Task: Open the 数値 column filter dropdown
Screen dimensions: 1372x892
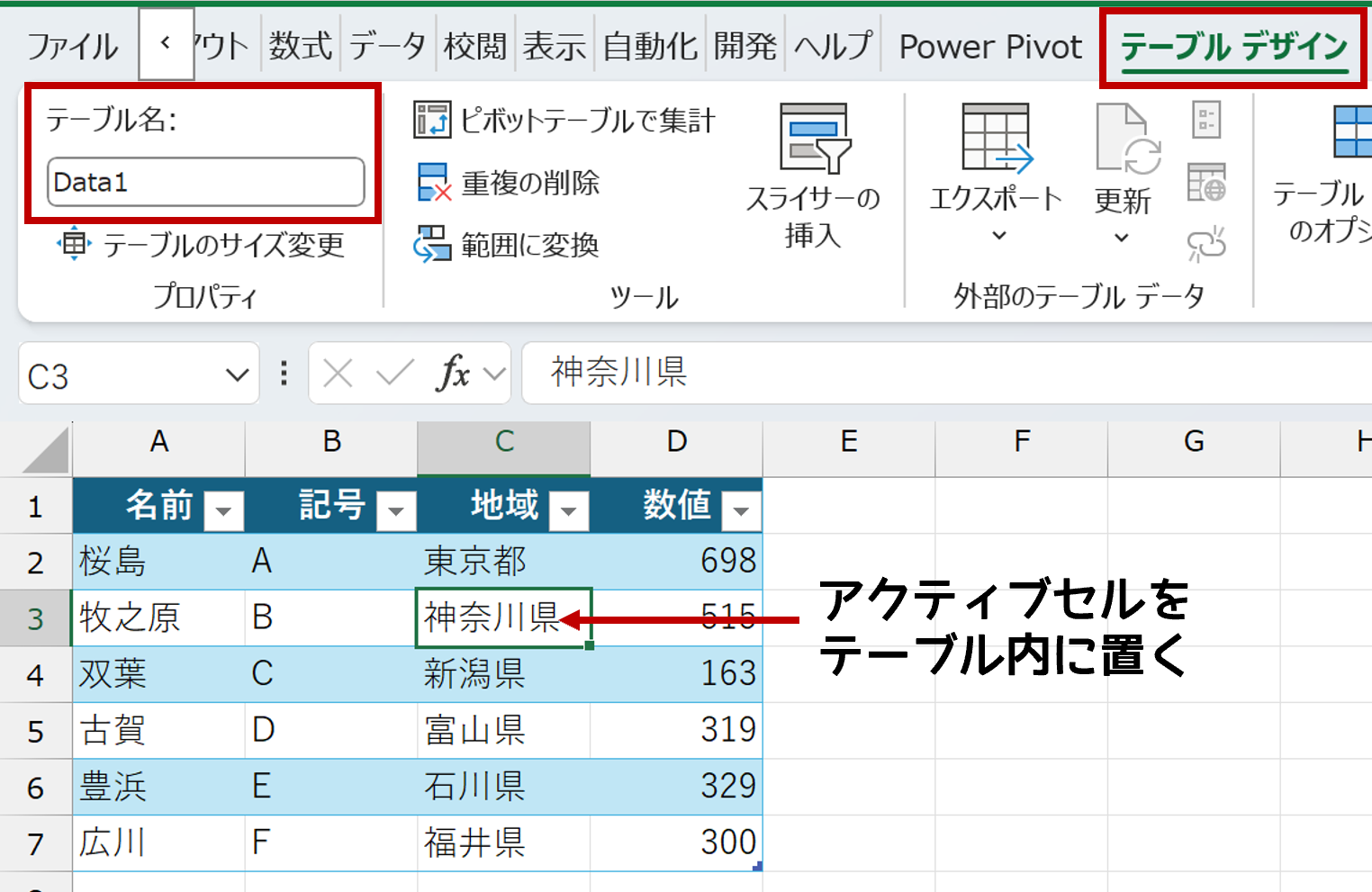Action: pyautogui.click(x=741, y=511)
